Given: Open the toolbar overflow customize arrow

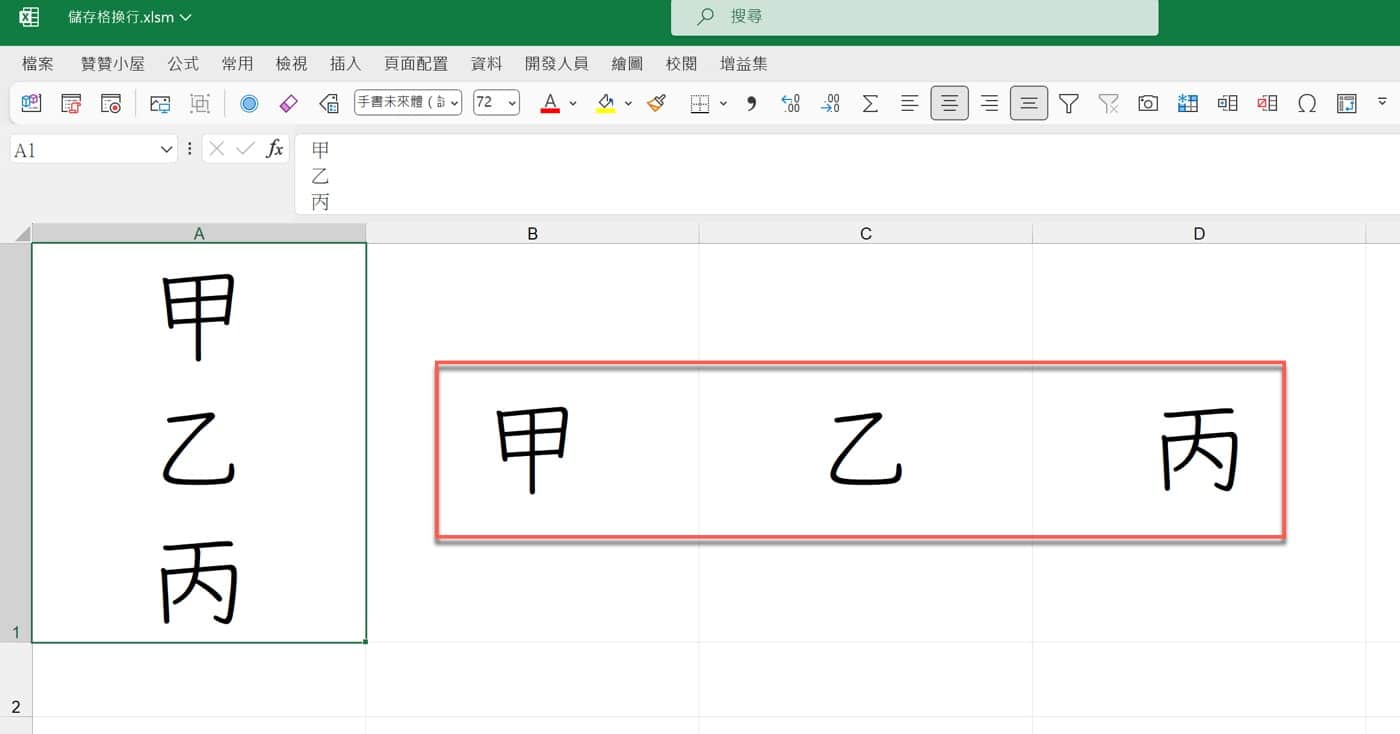Looking at the screenshot, I should [1383, 101].
